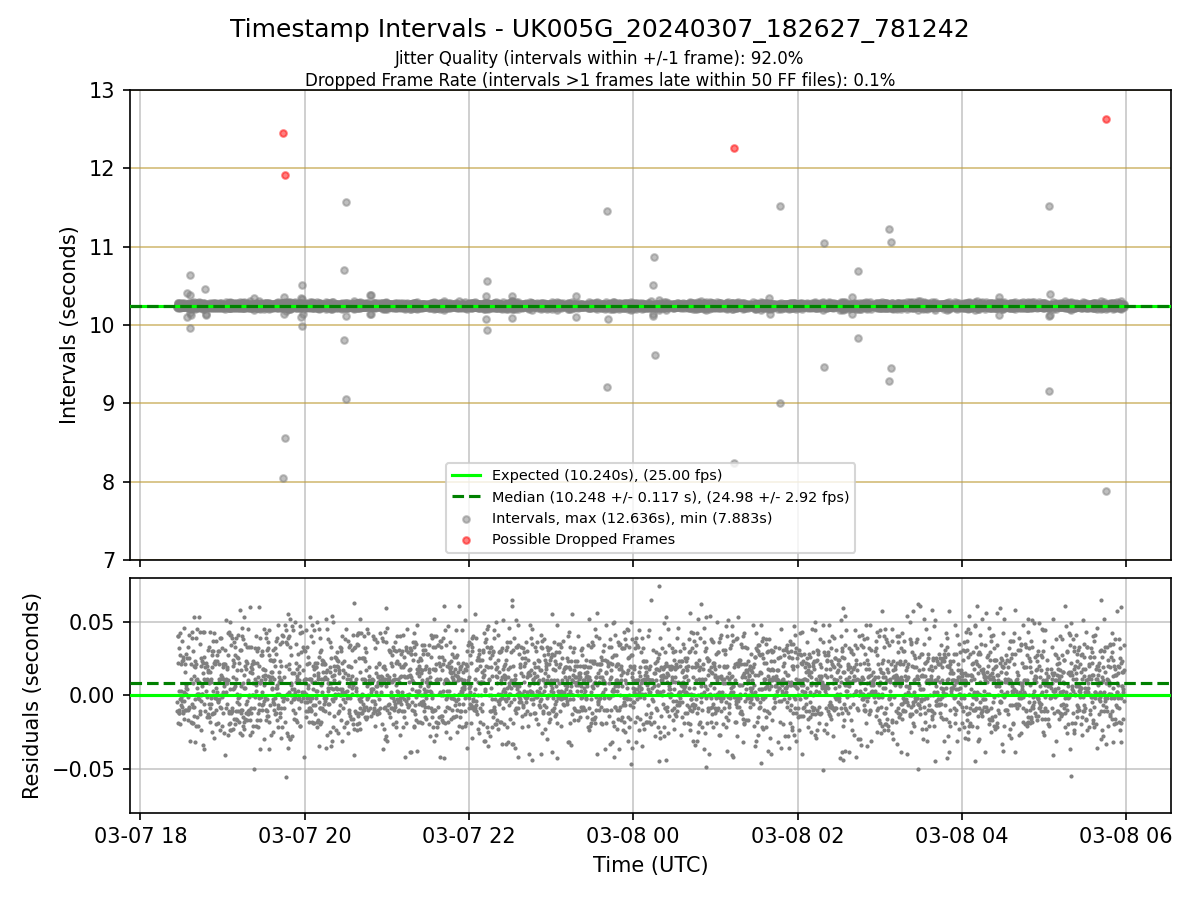Click the solid green line sample in legend
Viewport: 1200px width, 900px height.
[467, 476]
